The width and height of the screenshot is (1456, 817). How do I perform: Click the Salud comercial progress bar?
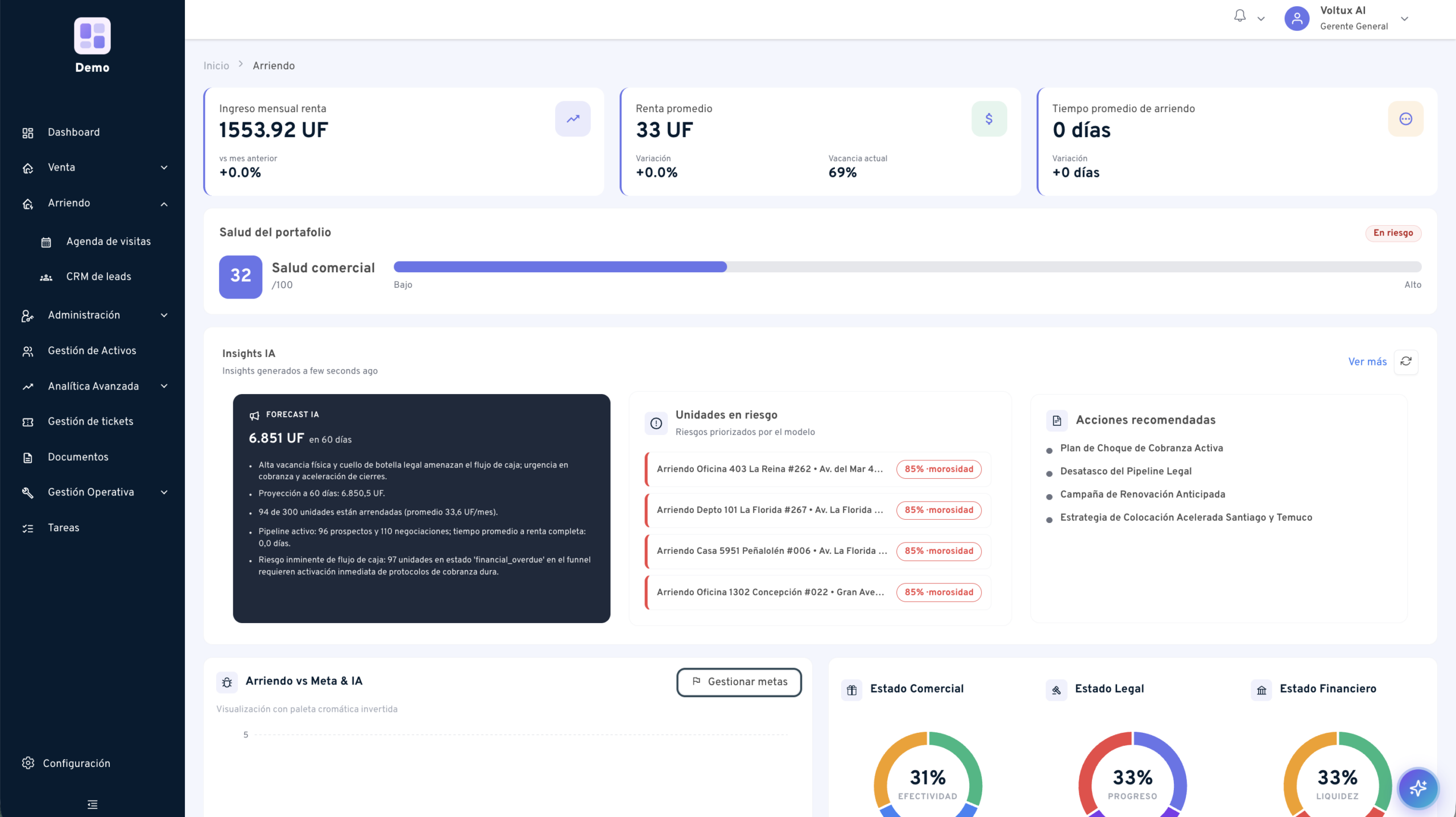pos(907,267)
